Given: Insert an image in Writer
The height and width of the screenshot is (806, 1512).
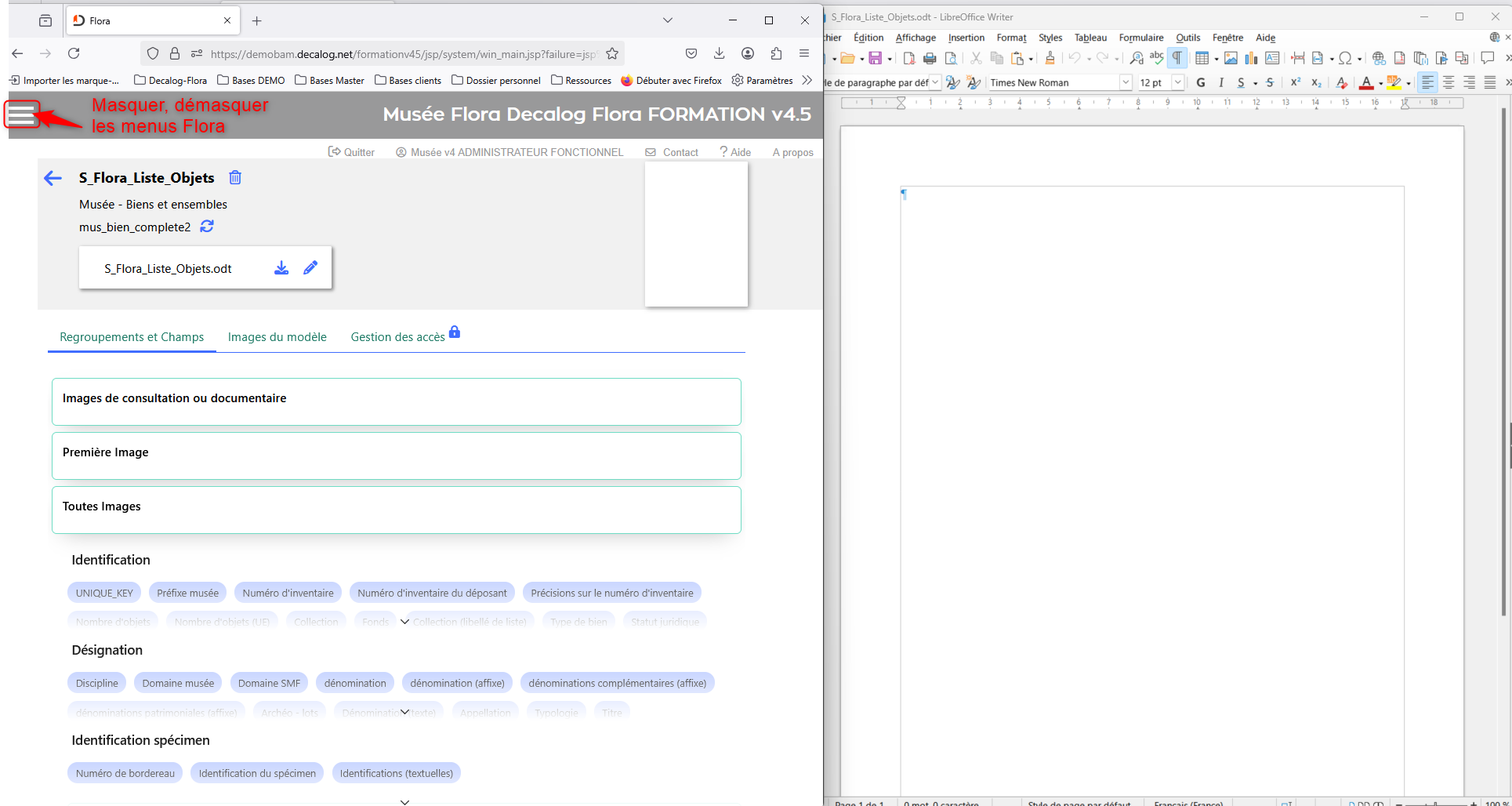Looking at the screenshot, I should (x=1231, y=58).
